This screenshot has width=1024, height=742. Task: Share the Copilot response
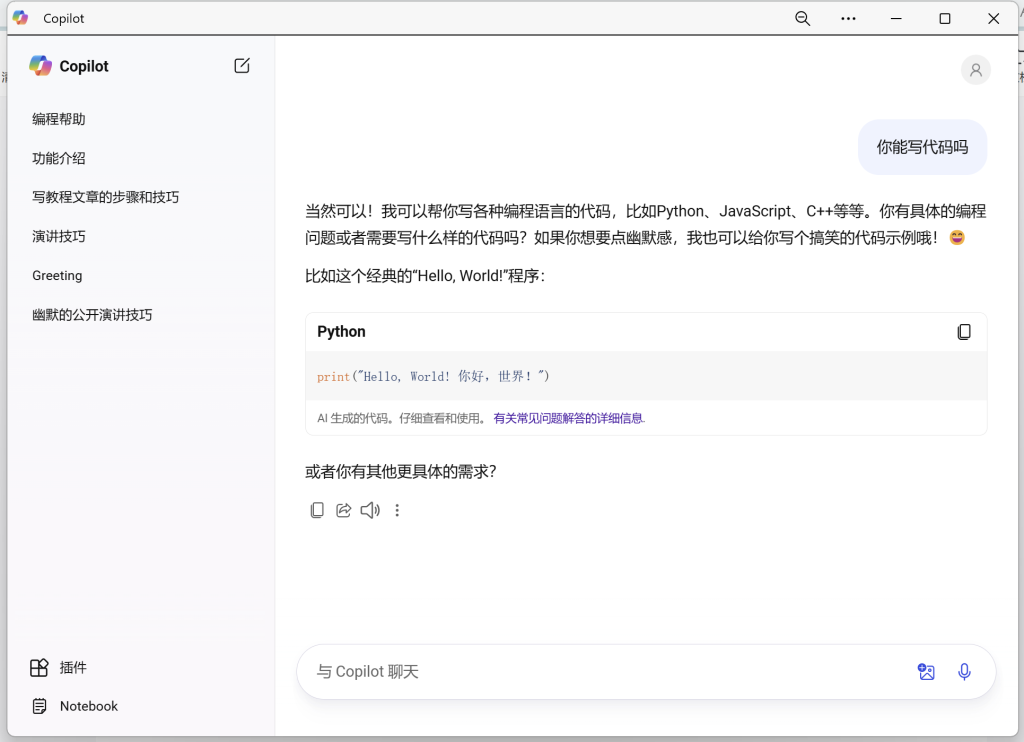coord(344,510)
